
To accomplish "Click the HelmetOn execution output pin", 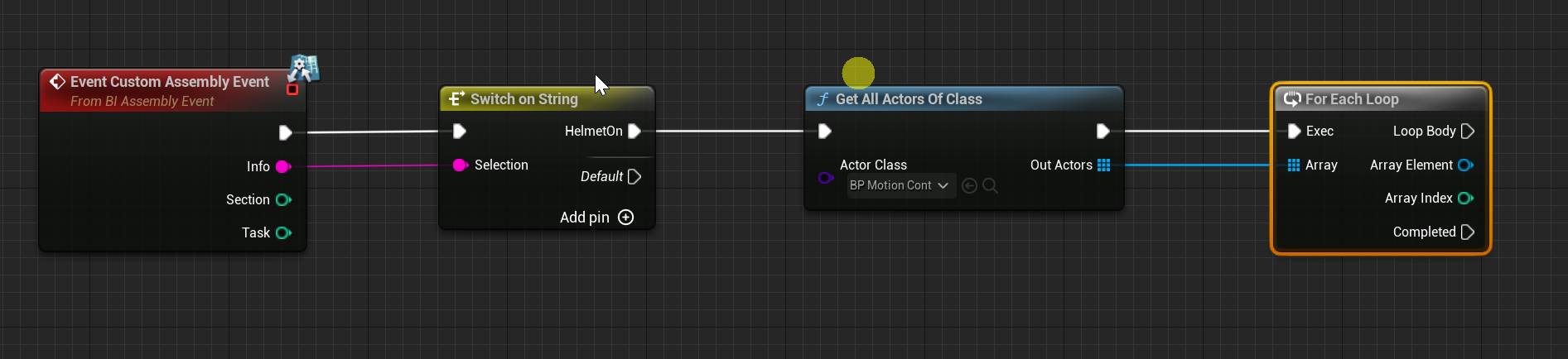I will coord(634,131).
